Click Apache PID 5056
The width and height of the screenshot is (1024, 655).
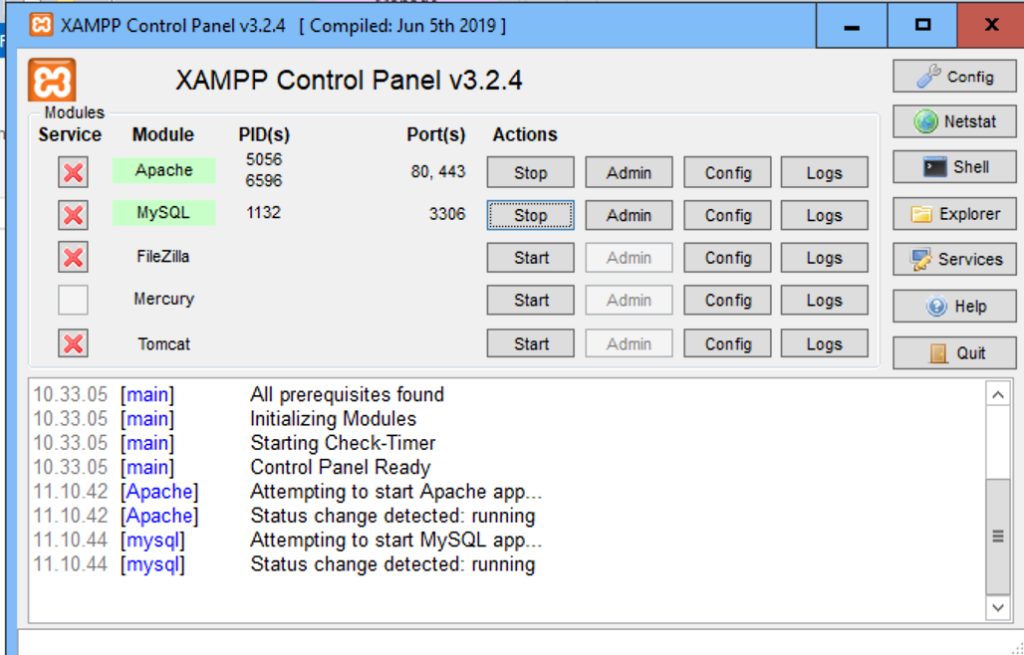coord(264,159)
